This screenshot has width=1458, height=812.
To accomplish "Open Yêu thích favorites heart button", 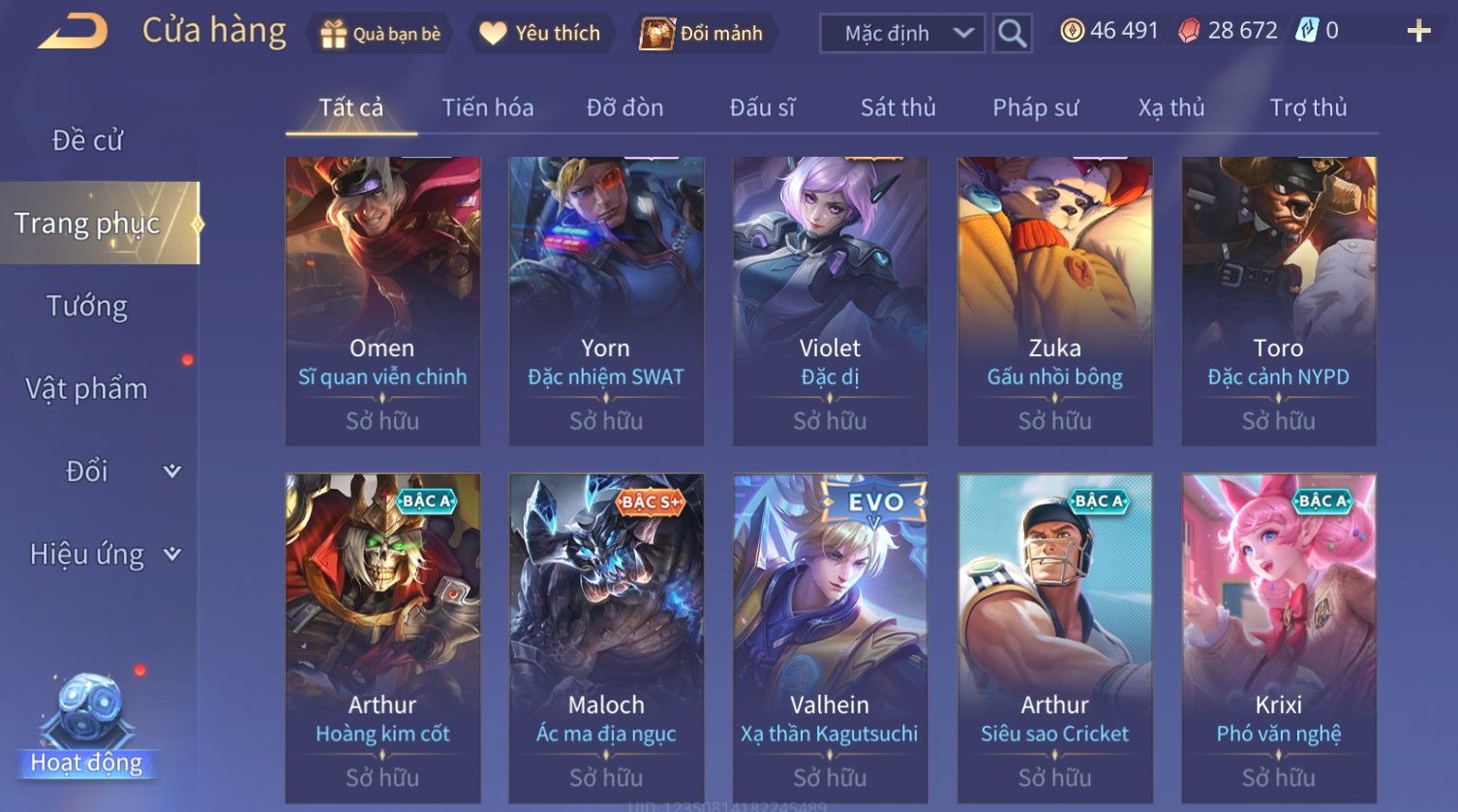I will (x=540, y=34).
